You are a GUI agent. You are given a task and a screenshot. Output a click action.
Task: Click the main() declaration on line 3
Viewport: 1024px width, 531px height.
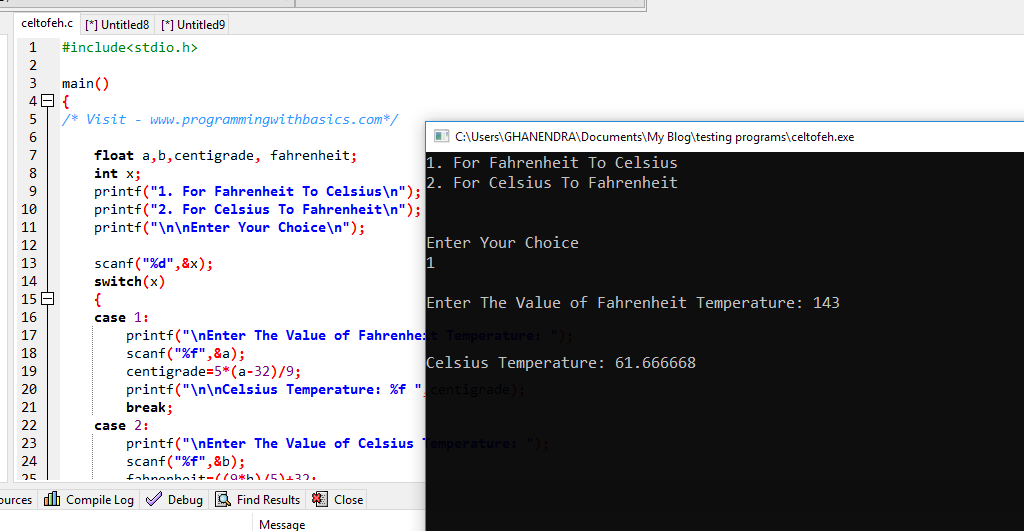click(x=86, y=83)
